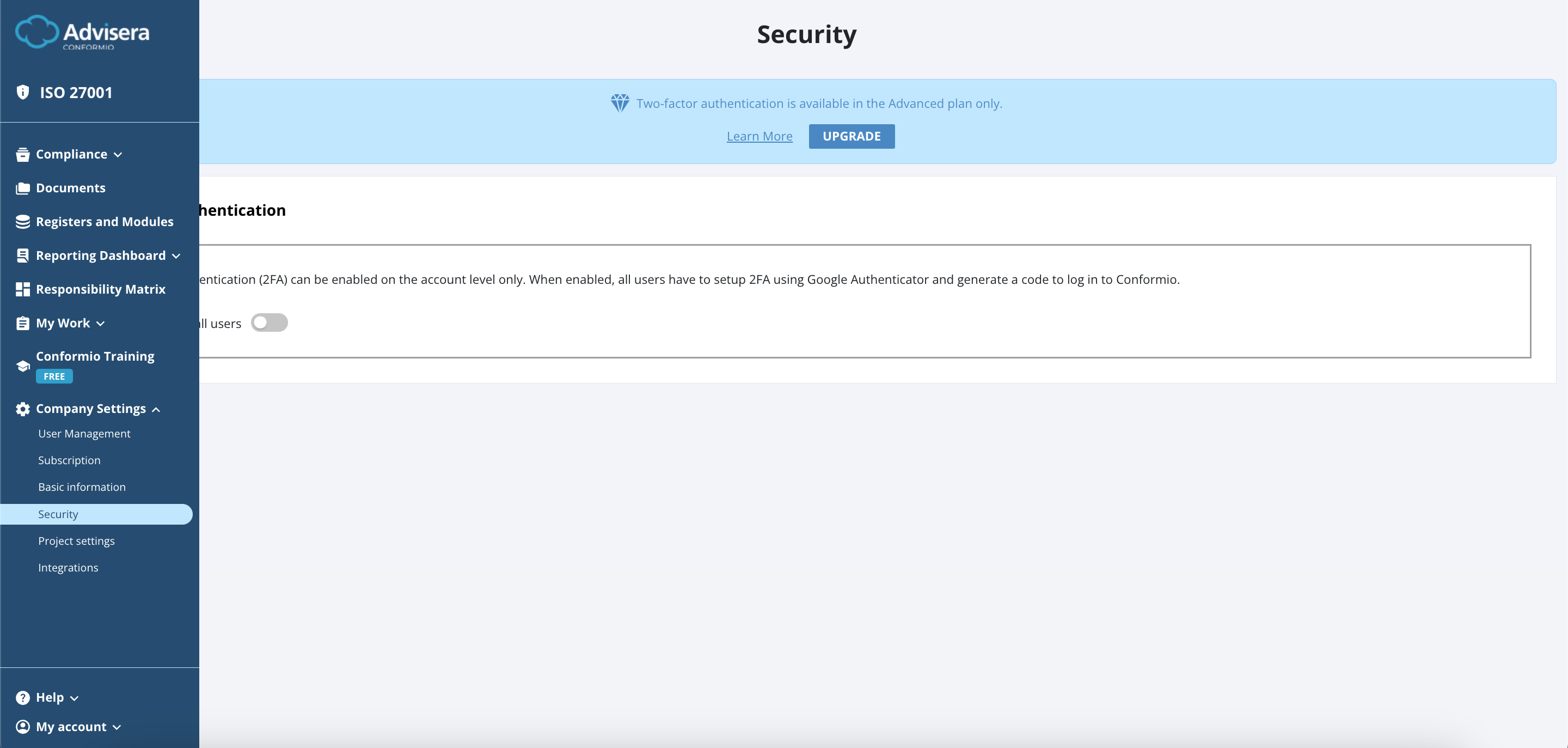
Task: Click the My Work clipboard icon
Action: click(22, 323)
